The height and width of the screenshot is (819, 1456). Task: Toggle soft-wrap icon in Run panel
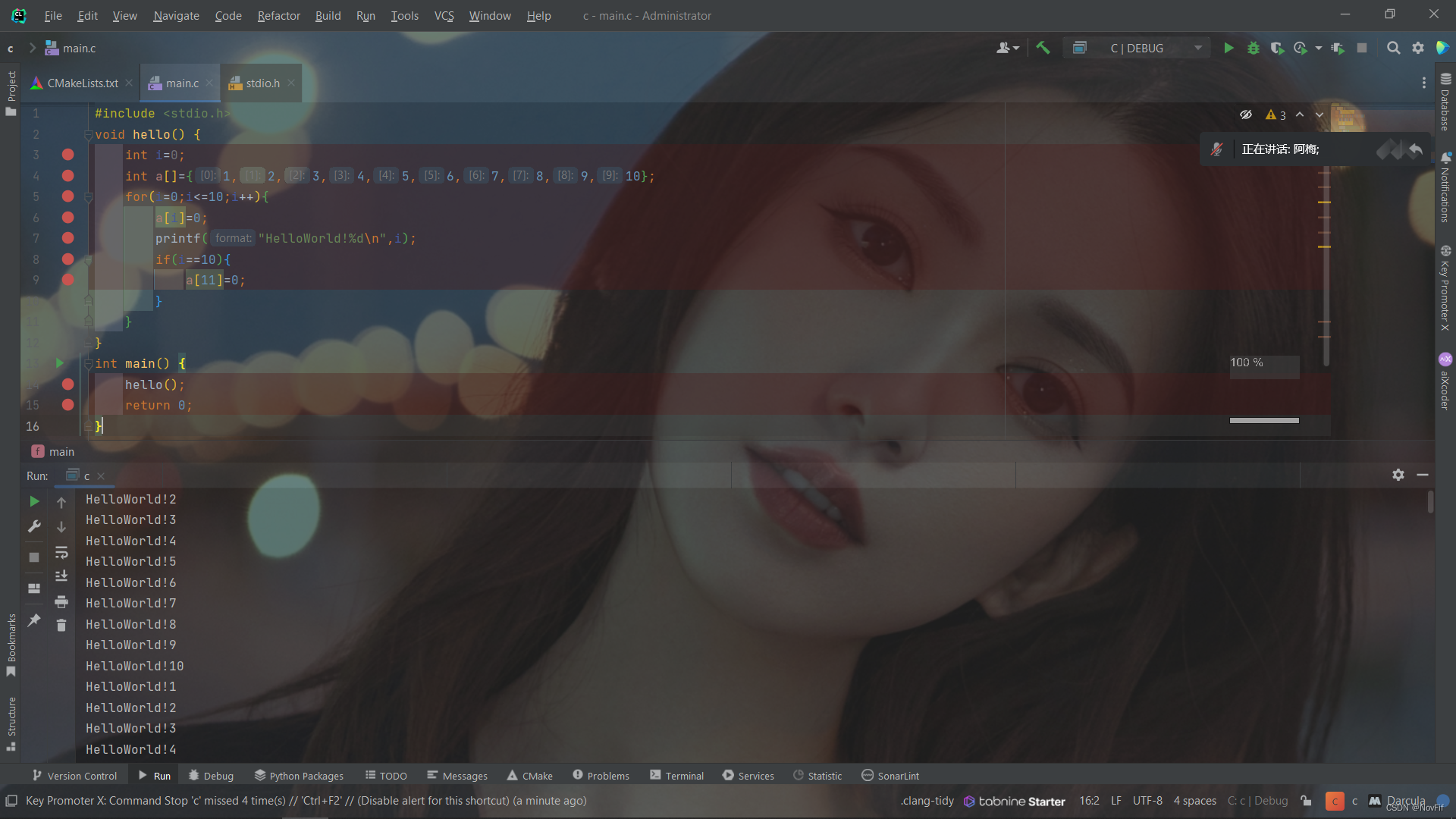[61, 552]
